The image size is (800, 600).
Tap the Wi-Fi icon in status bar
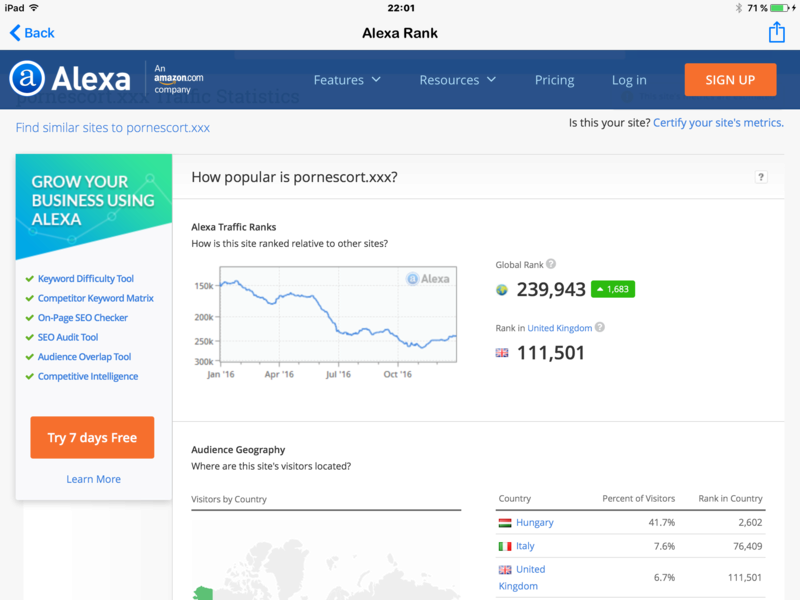pos(34,8)
